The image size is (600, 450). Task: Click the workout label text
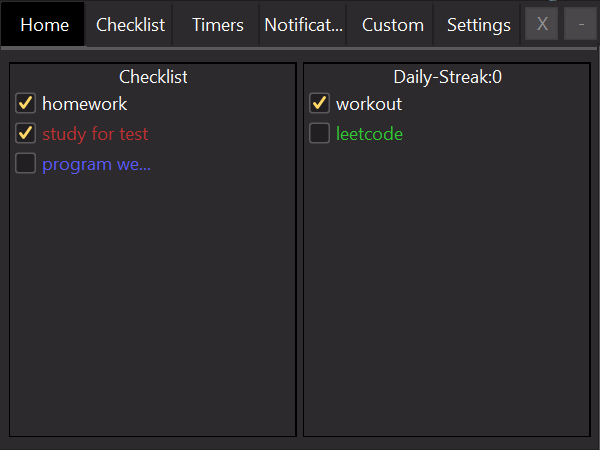point(369,104)
